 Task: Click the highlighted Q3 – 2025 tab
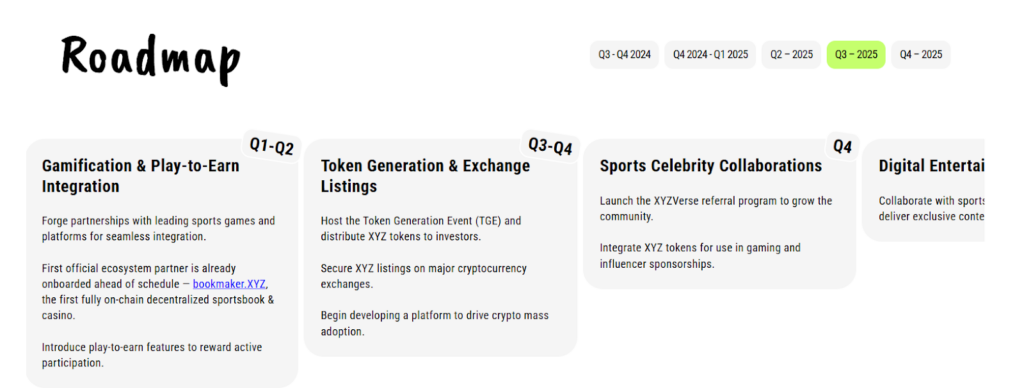point(856,55)
